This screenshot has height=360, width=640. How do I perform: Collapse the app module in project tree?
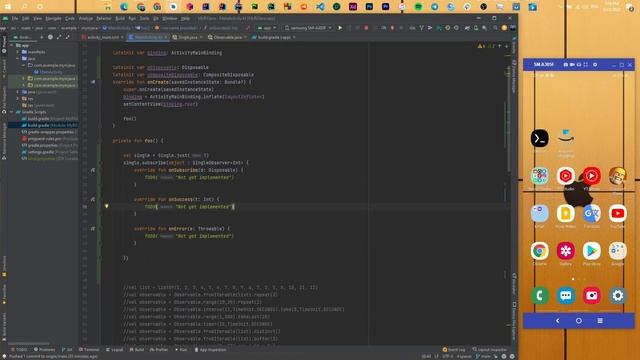[12, 45]
